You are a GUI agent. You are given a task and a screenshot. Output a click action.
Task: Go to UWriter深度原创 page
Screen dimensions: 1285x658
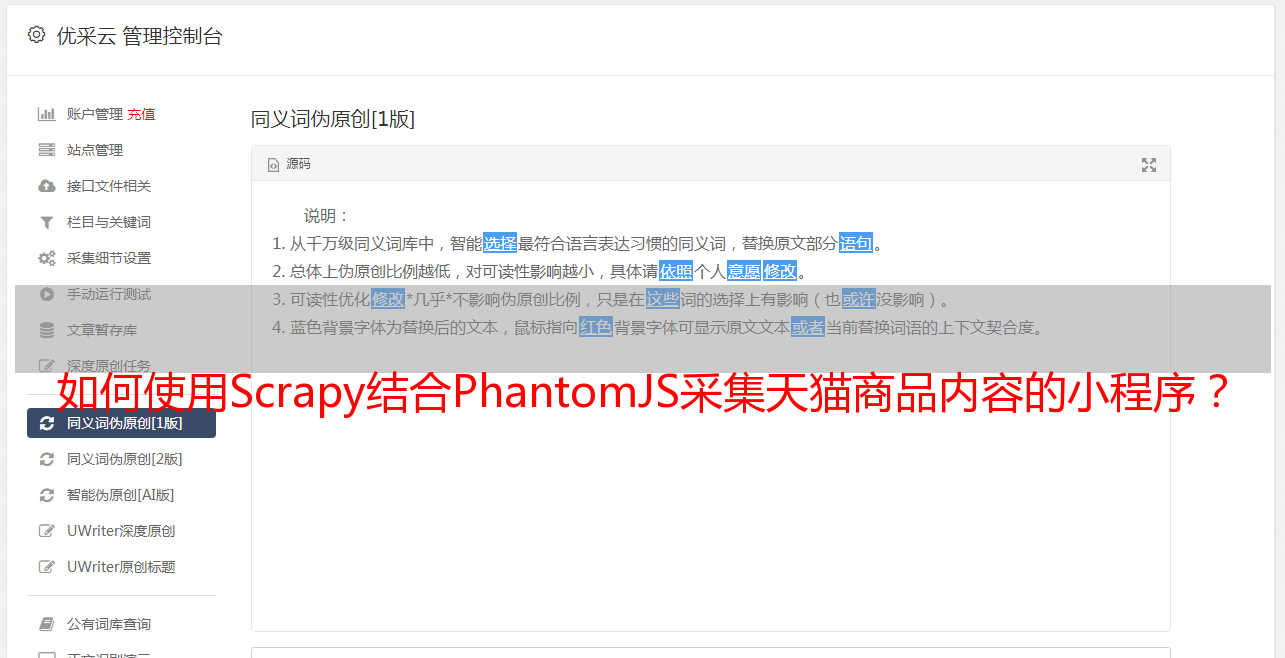click(121, 531)
